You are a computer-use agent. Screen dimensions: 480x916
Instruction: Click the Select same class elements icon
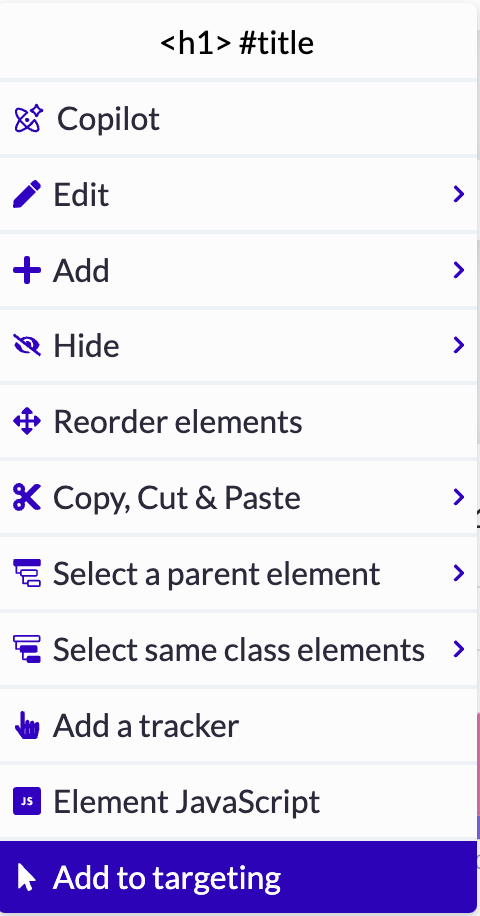click(x=27, y=649)
